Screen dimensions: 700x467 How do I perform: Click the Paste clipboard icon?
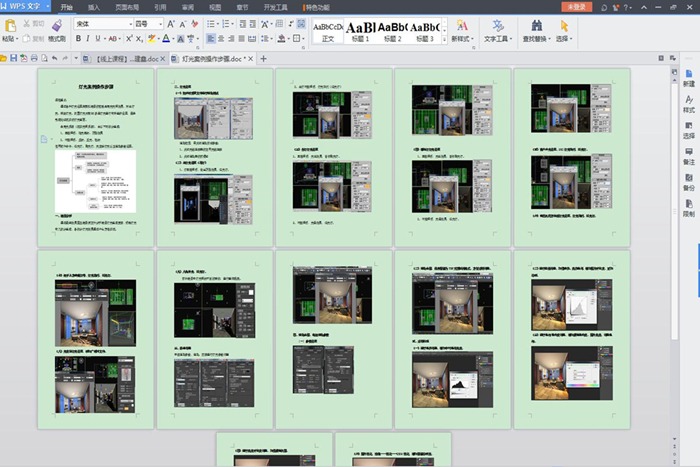pyautogui.click(x=10, y=26)
